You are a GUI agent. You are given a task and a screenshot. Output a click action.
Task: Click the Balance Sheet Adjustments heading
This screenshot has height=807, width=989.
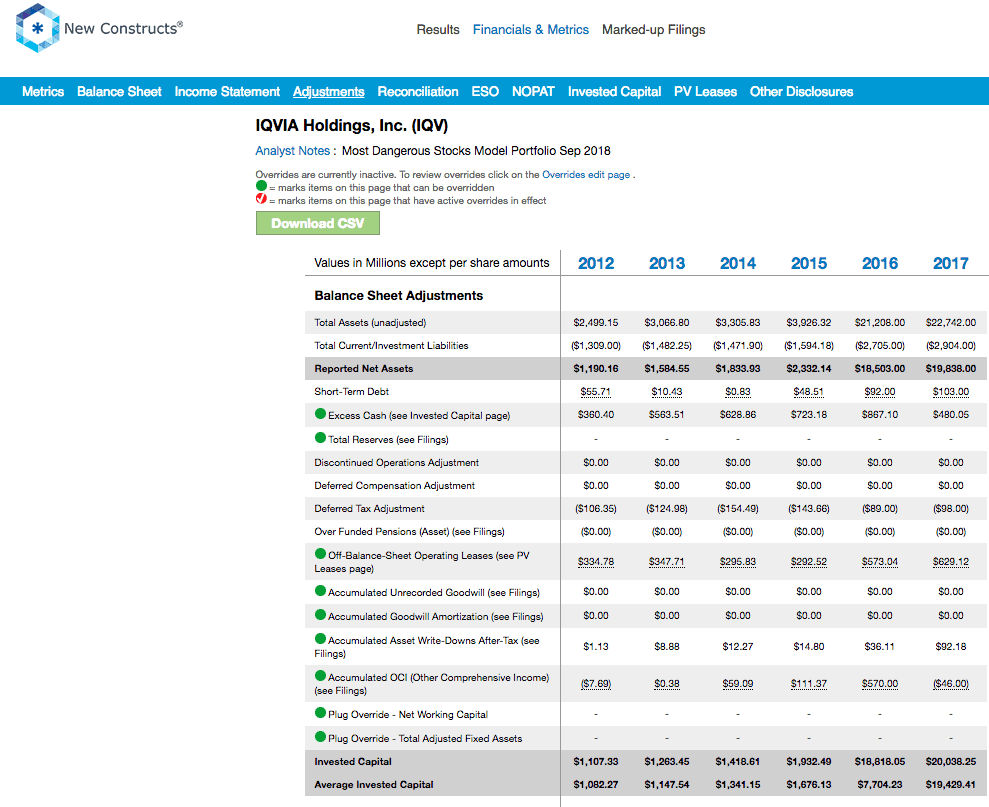coord(399,295)
